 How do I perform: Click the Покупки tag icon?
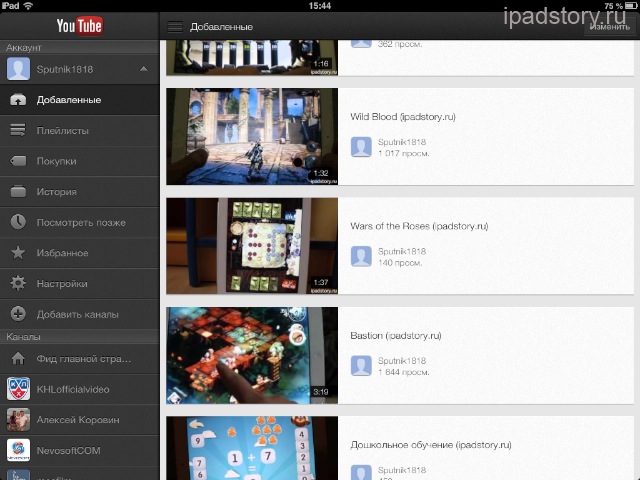pos(18,161)
